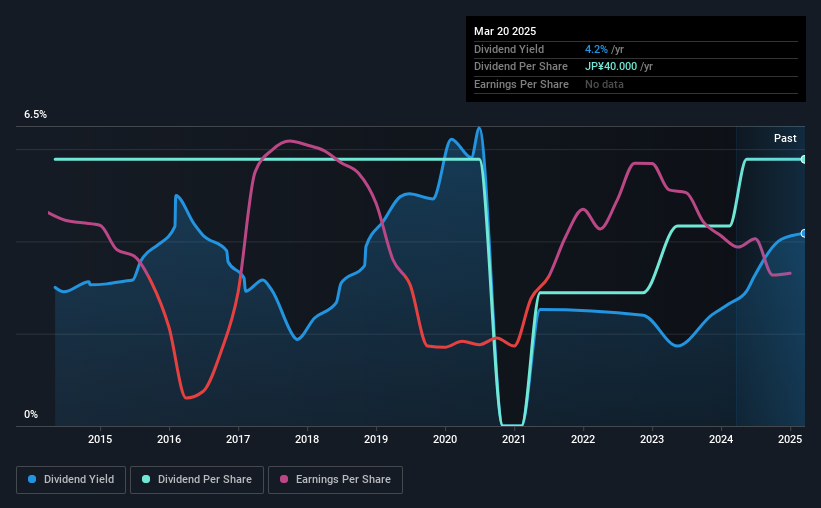Click the 0% y-axis label

31,414
